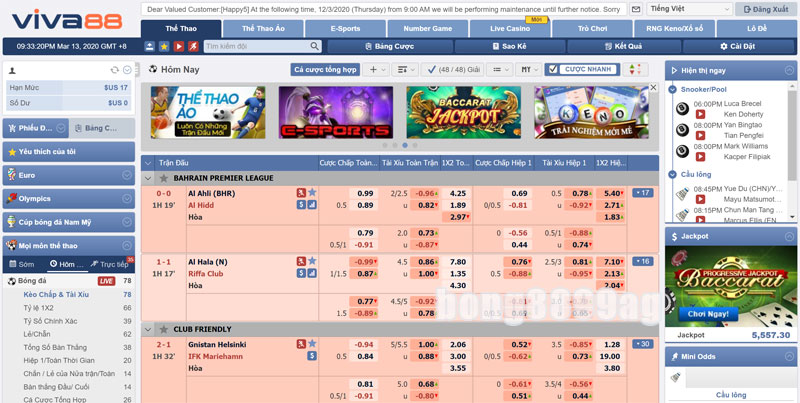This screenshot has width=800, height=403.
Task: Favorite the Al Ahli (BHR) match star
Action: tap(312, 193)
